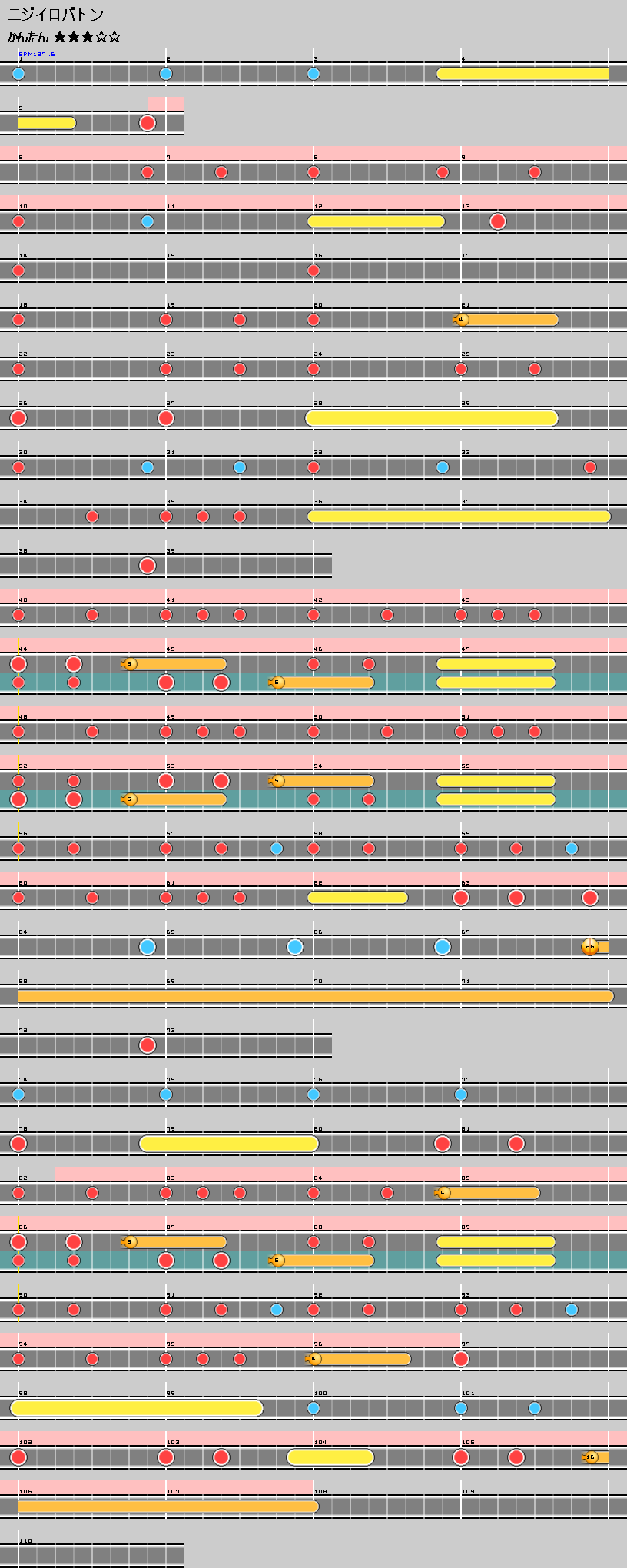Image resolution: width=627 pixels, height=1568 pixels.
Task: Select the long yellow drumroll starting measure 28
Action: pyautogui.click(x=431, y=418)
